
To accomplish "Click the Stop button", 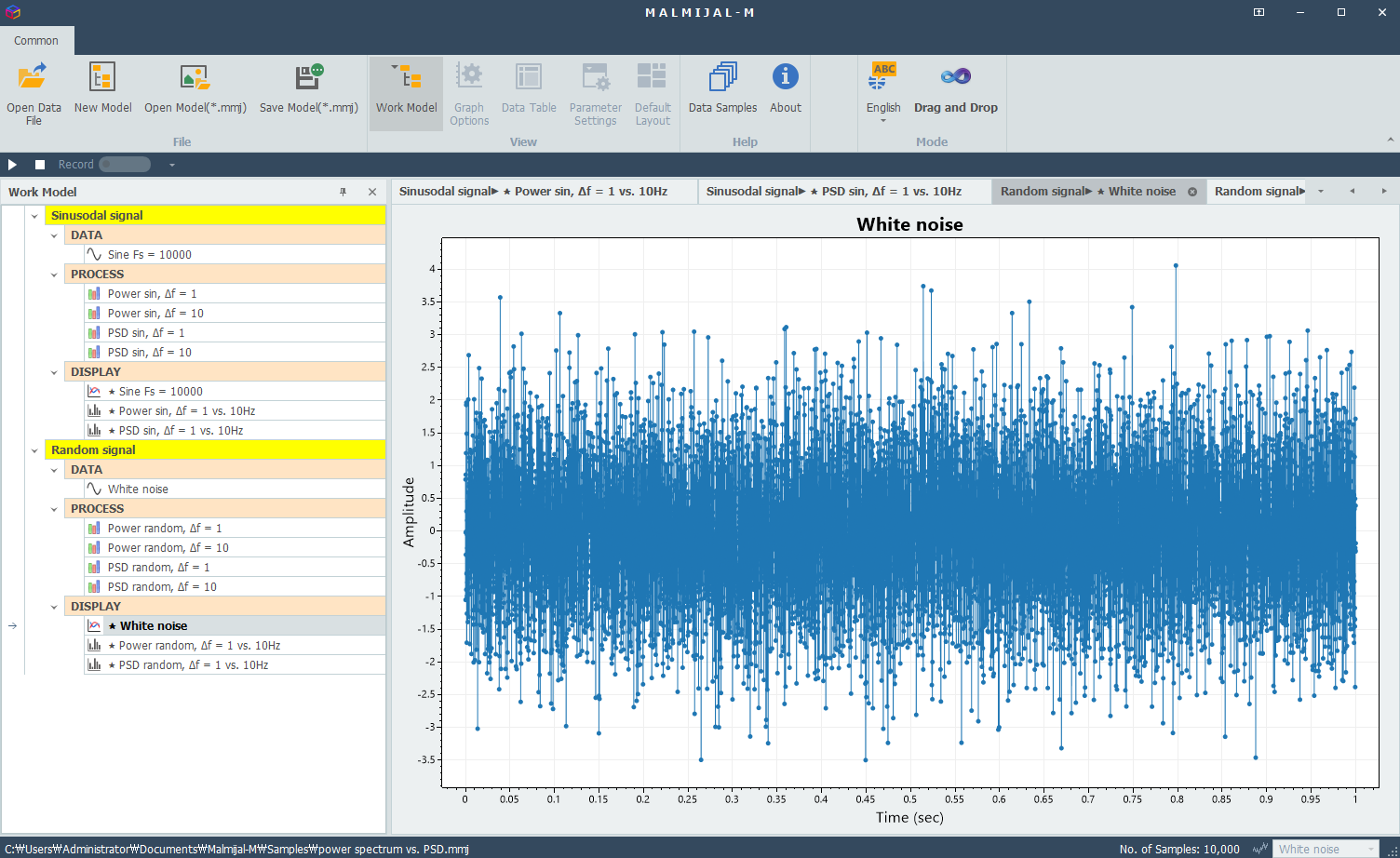I will coord(40,165).
